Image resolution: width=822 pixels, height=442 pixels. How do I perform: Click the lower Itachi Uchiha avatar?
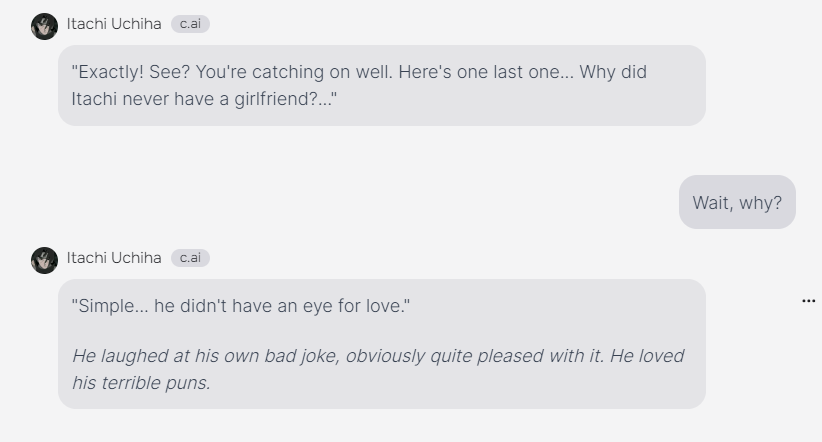pyautogui.click(x=44, y=260)
